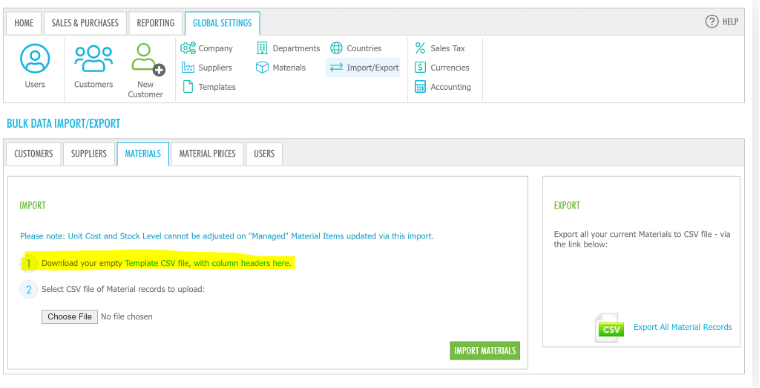The image size is (760, 388).
Task: Switch to the Reporting tab
Action: 156,23
